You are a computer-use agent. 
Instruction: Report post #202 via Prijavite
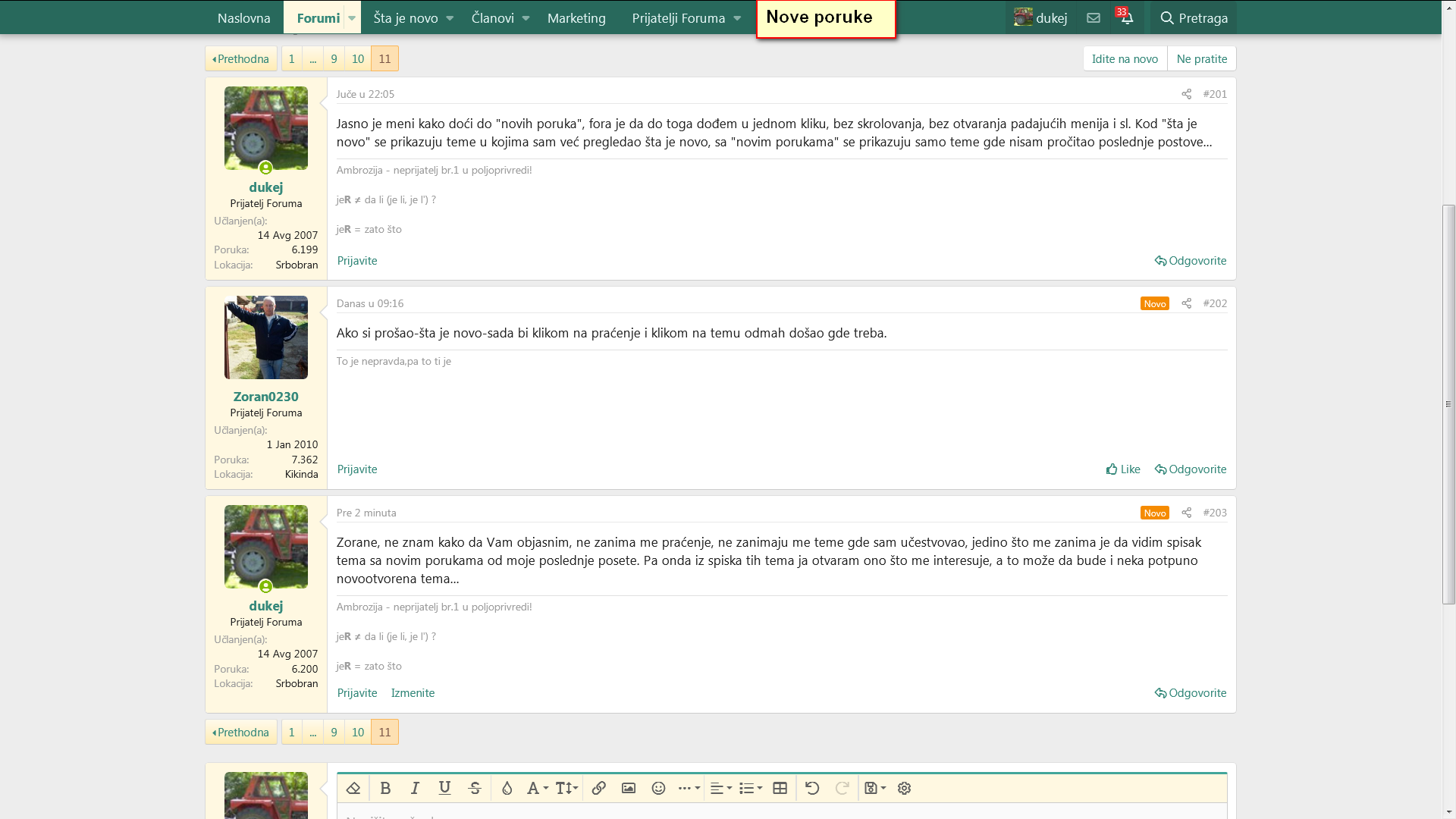click(x=357, y=469)
